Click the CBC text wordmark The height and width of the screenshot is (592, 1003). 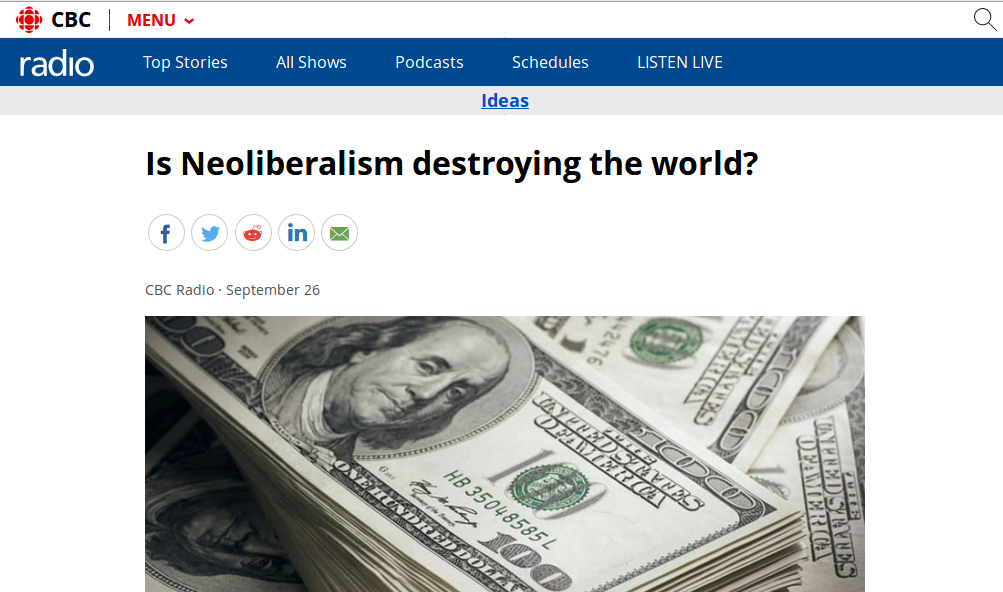coord(71,20)
